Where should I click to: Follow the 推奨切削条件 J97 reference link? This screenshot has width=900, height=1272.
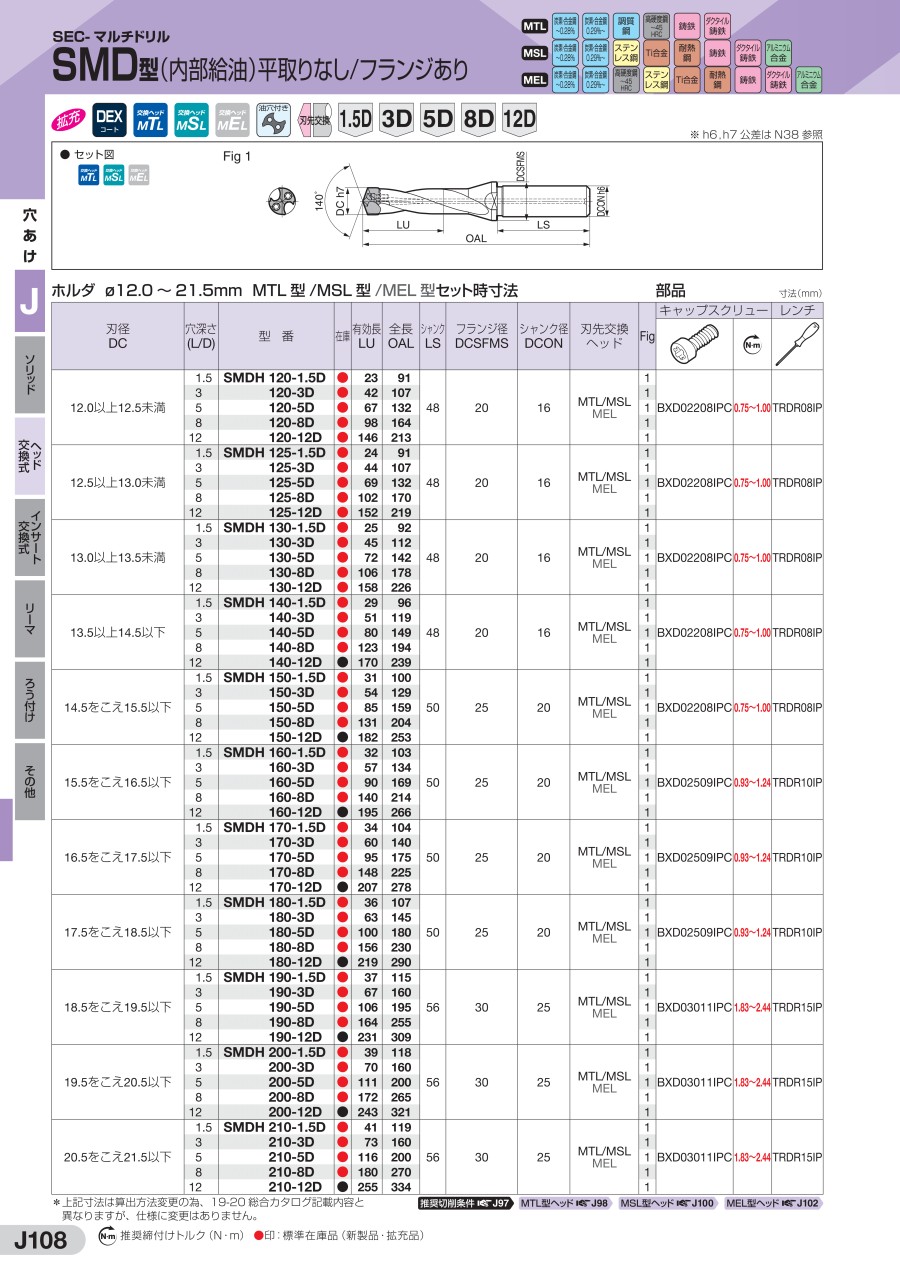tap(466, 1203)
